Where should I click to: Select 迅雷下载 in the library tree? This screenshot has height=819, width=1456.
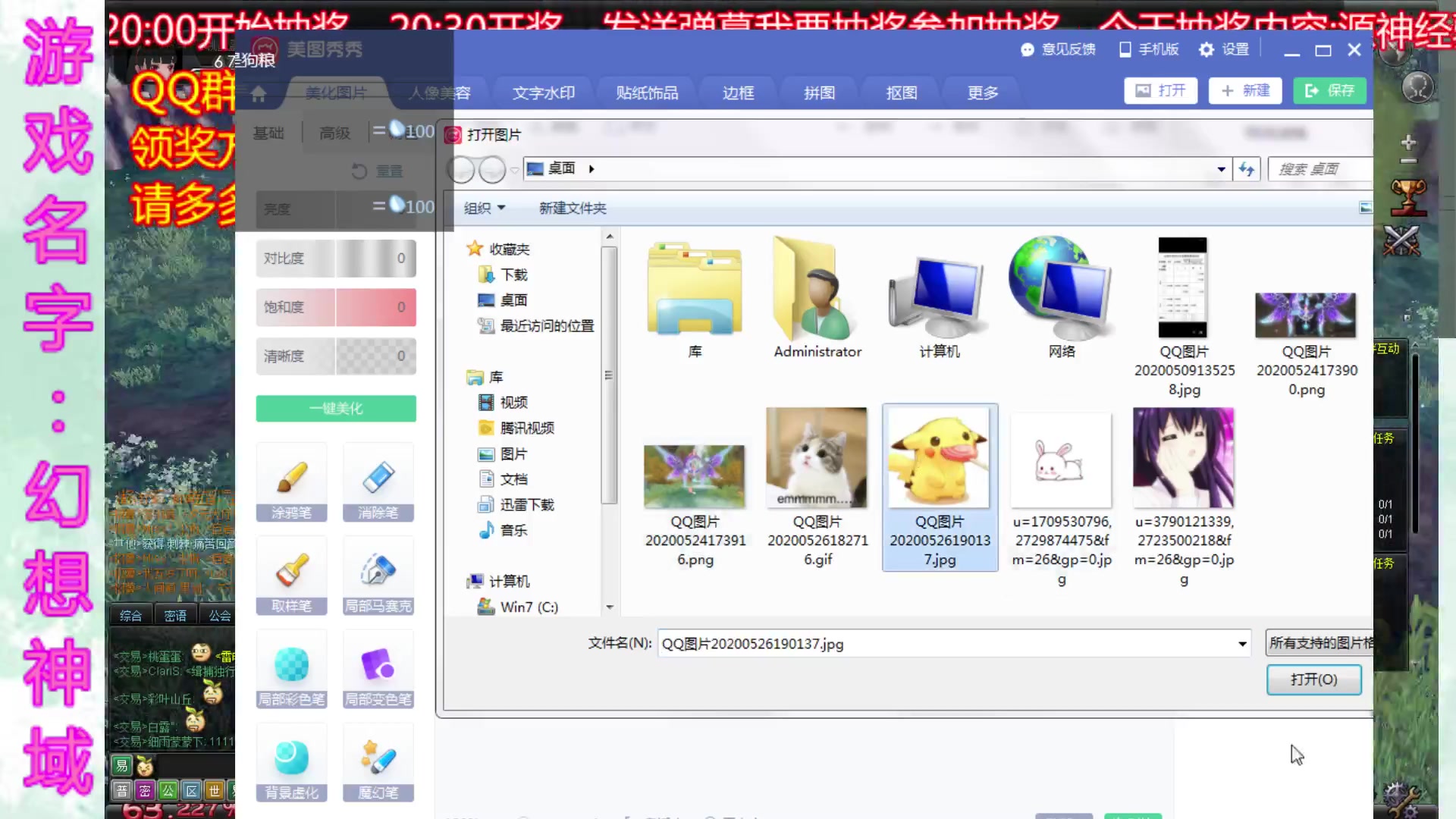pyautogui.click(x=516, y=505)
